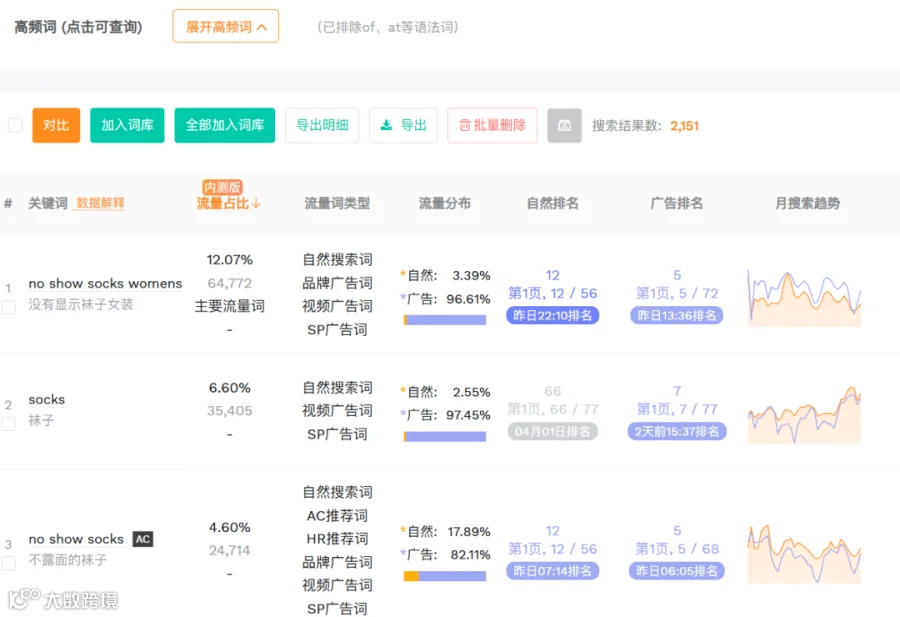The height and width of the screenshot is (617, 900).
Task: Sort by 流量占比 column header
Action: point(228,203)
